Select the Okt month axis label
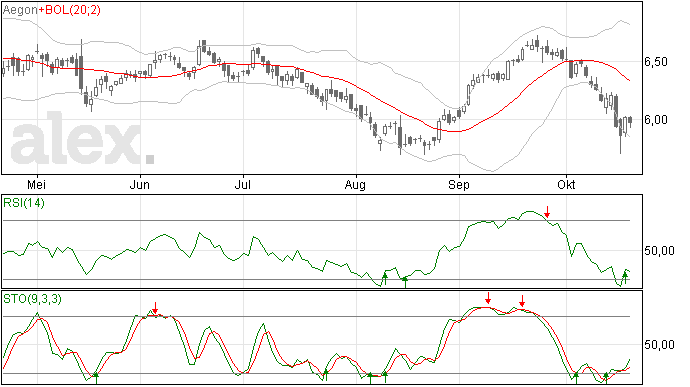The image size is (690, 387). pos(566,185)
